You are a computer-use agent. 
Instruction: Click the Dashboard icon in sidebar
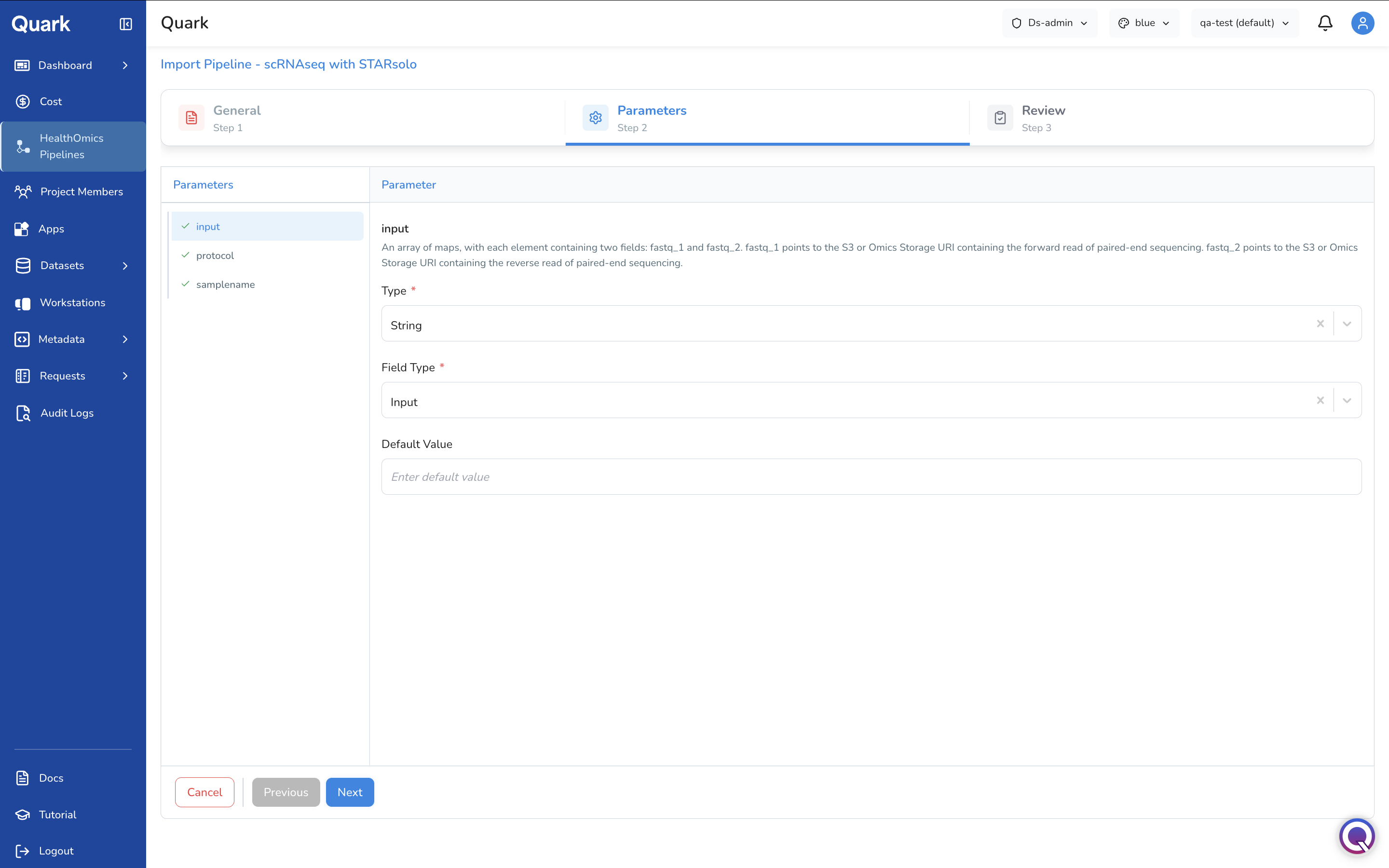(x=22, y=66)
